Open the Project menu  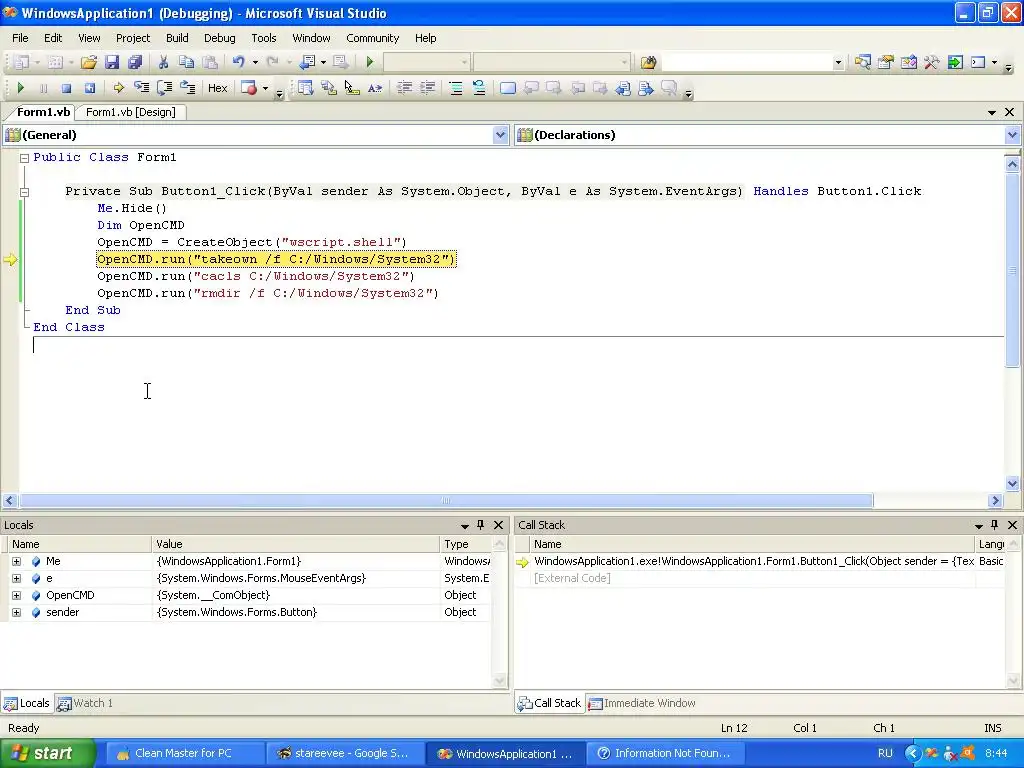[133, 38]
